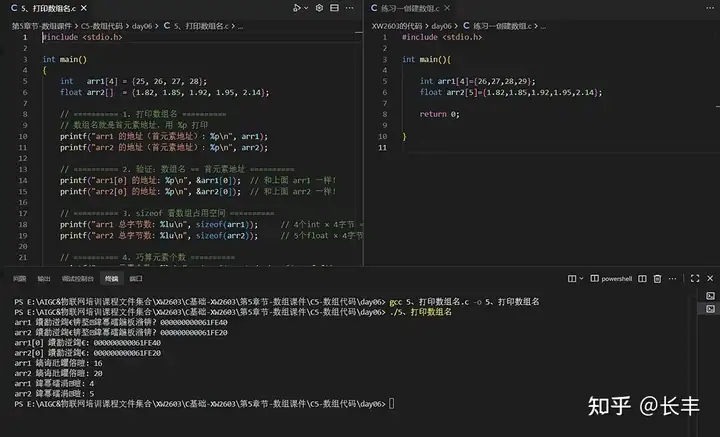Select the 终端 panel tab
This screenshot has width=720, height=437.
[112, 279]
